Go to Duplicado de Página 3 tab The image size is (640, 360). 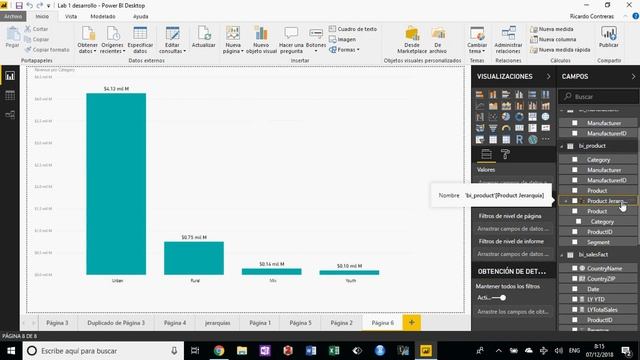pyautogui.click(x=116, y=323)
